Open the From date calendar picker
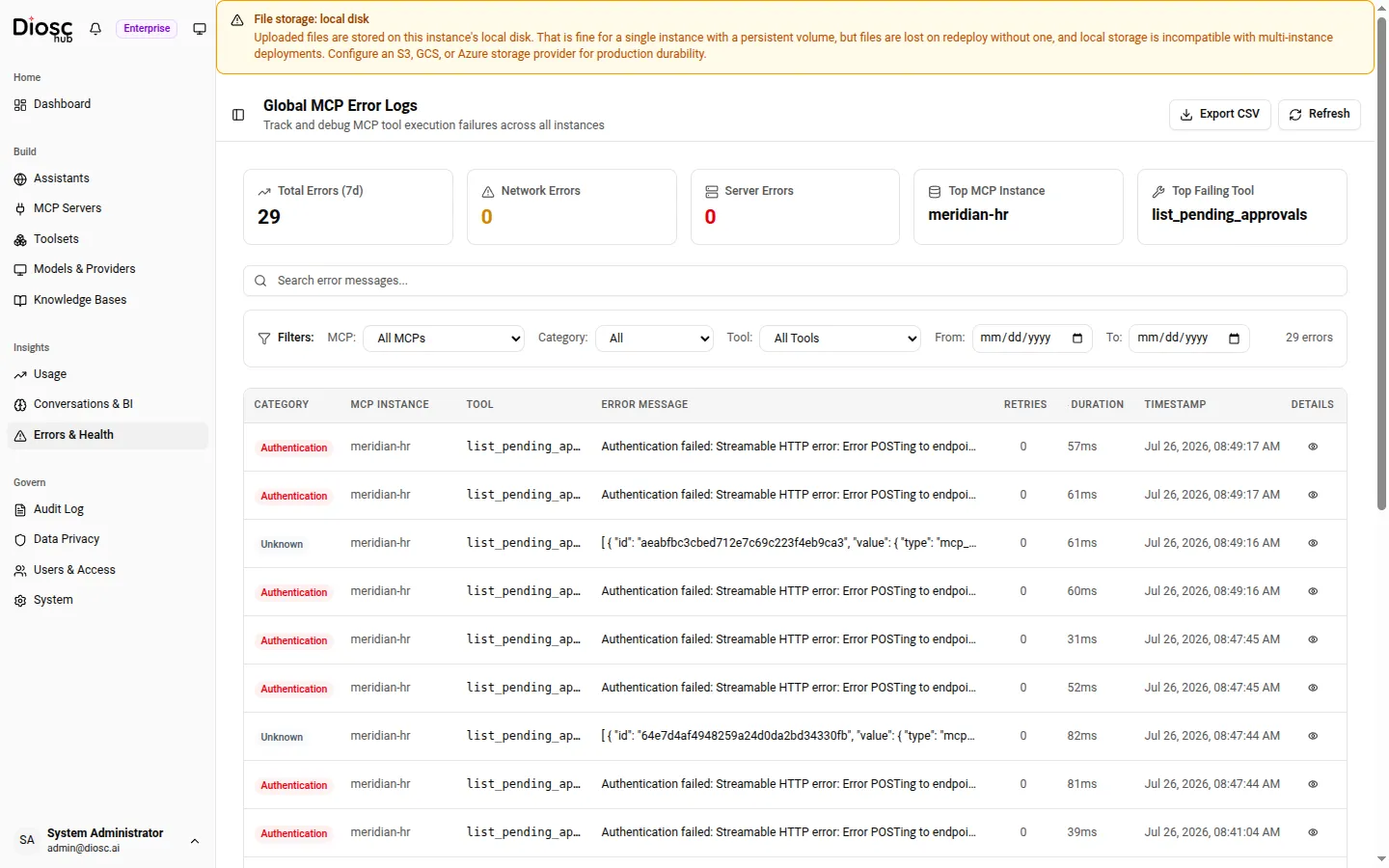 point(1077,338)
